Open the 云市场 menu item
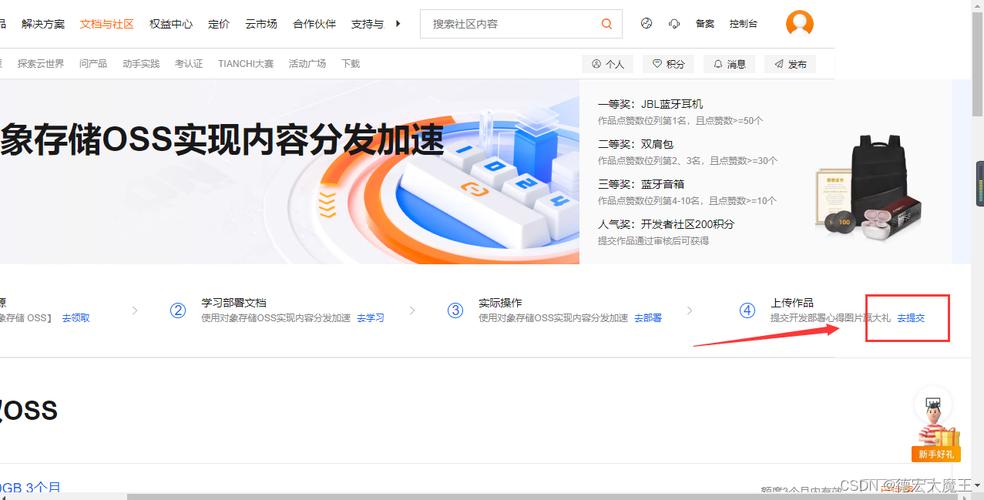Screen dimensions: 984x500 261,24
